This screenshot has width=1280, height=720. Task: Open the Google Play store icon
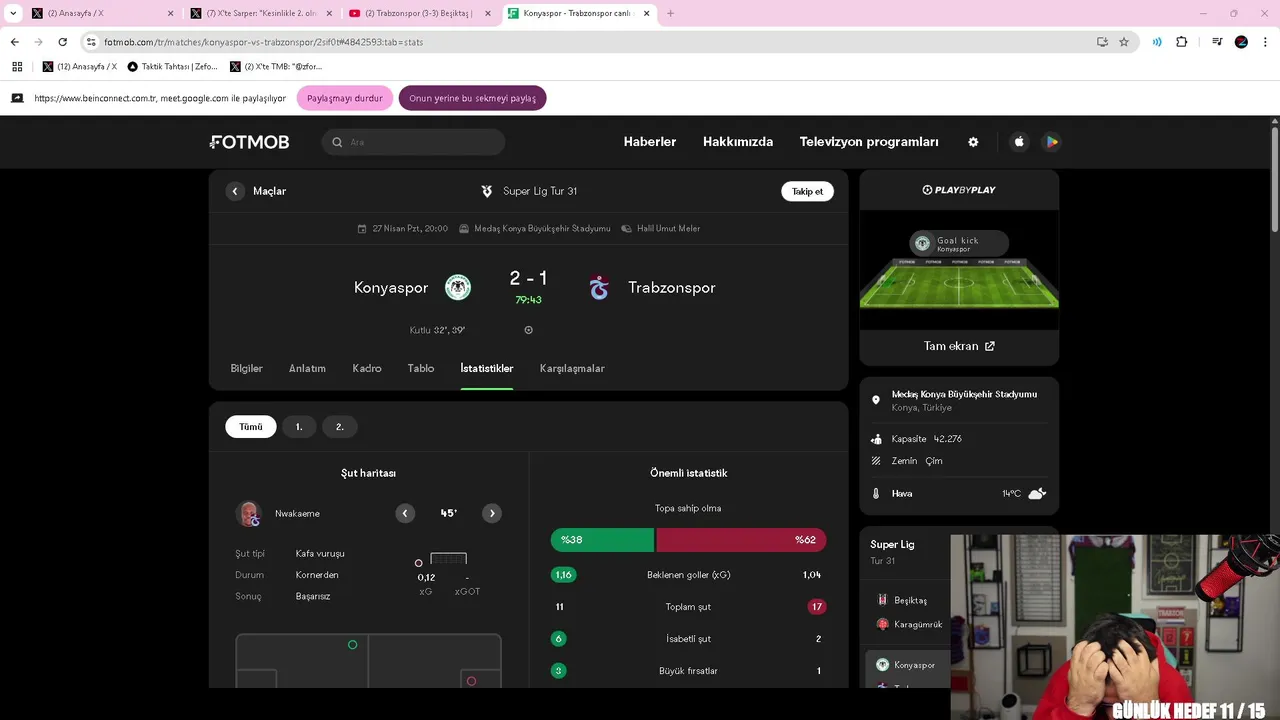point(1051,142)
